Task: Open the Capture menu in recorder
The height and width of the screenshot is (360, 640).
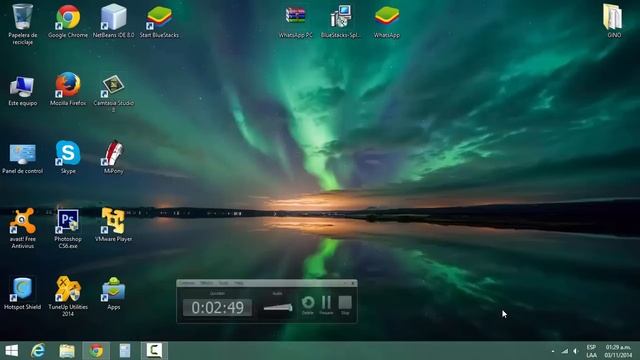Action: [x=187, y=283]
